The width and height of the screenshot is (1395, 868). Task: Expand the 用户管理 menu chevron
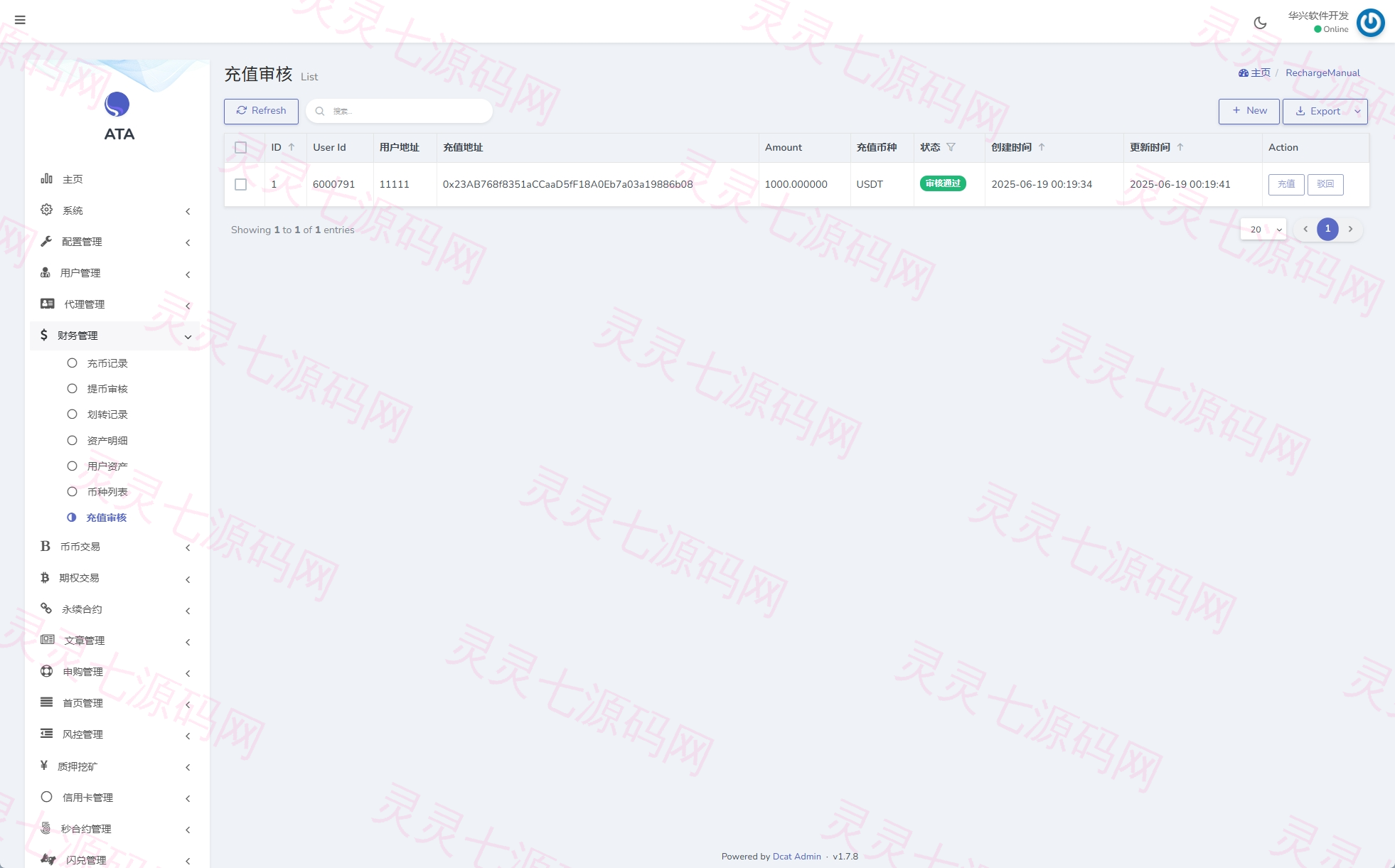coord(188,274)
